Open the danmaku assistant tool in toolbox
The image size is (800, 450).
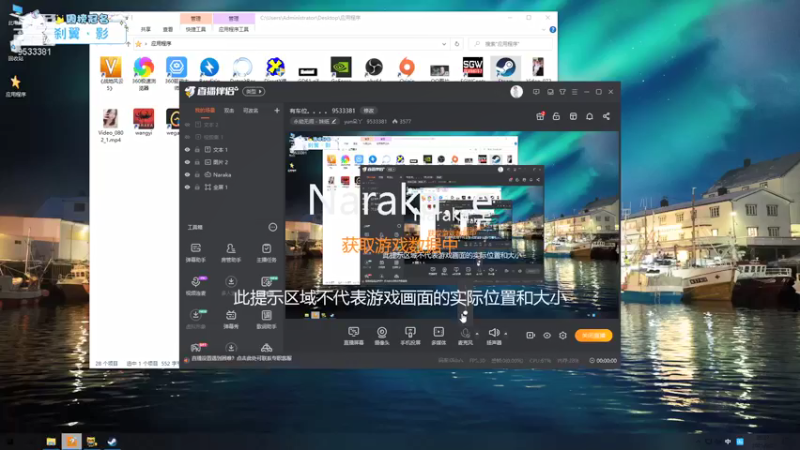195,252
